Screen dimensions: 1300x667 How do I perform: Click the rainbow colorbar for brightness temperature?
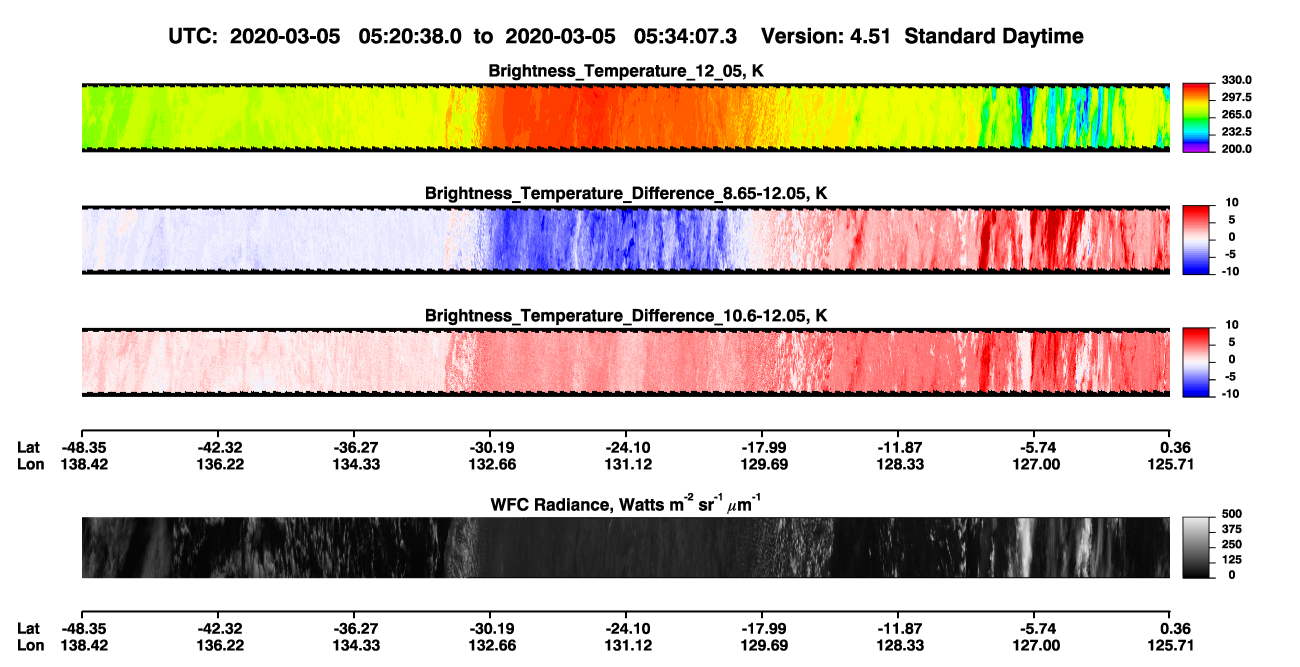pyautogui.click(x=1196, y=117)
